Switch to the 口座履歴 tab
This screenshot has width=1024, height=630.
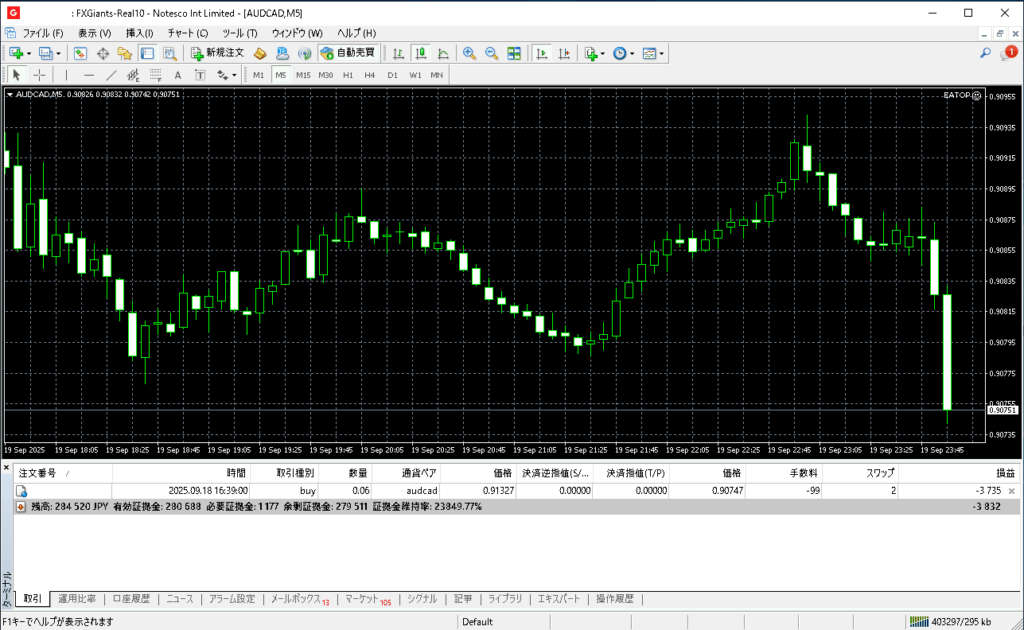point(131,599)
